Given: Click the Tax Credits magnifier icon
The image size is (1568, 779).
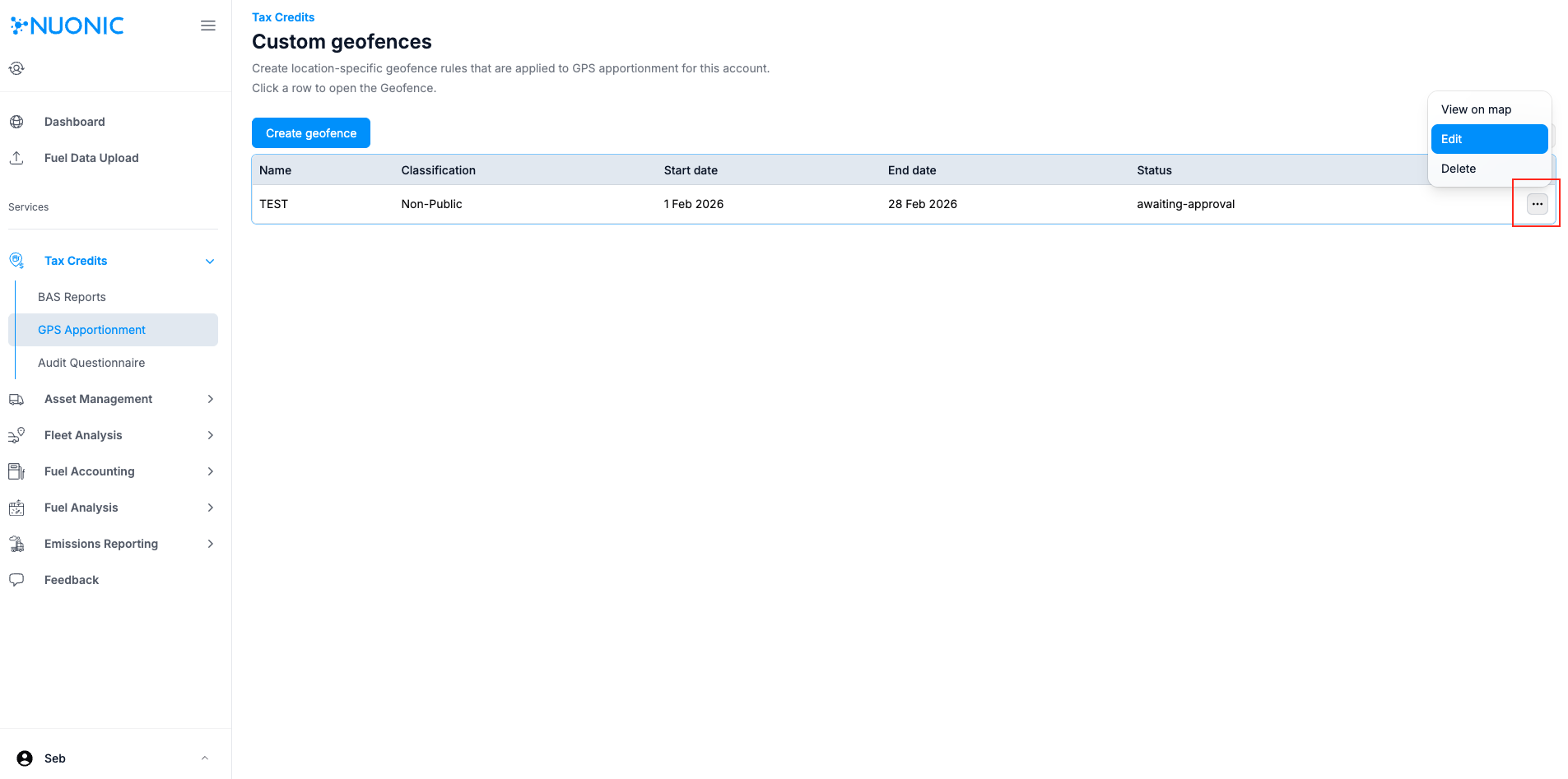Looking at the screenshot, I should (16, 261).
